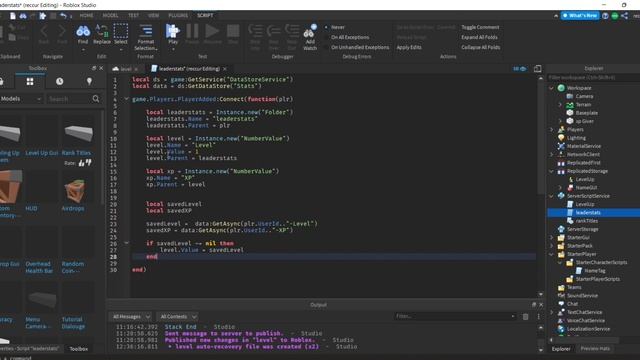Click the Output filter field
The width and height of the screenshot is (640, 360).
coord(455,316)
